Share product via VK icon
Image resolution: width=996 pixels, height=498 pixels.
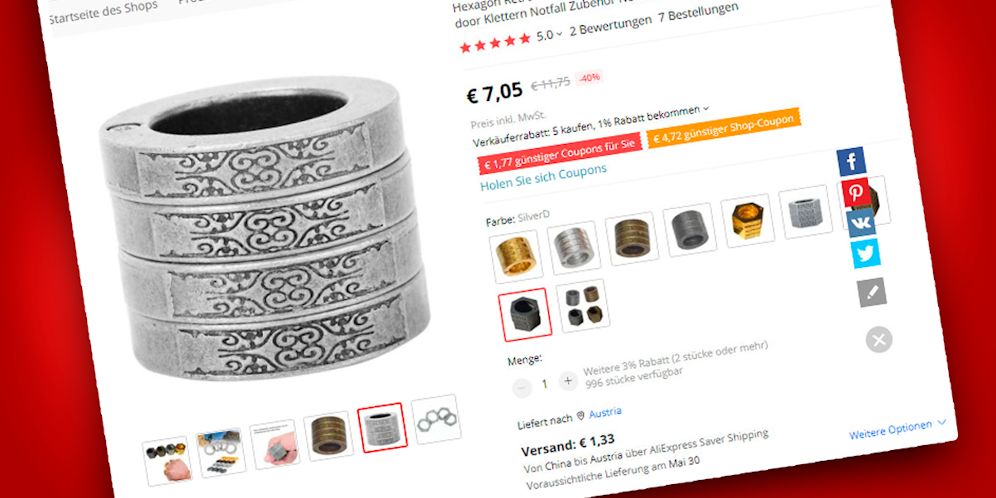(861, 223)
